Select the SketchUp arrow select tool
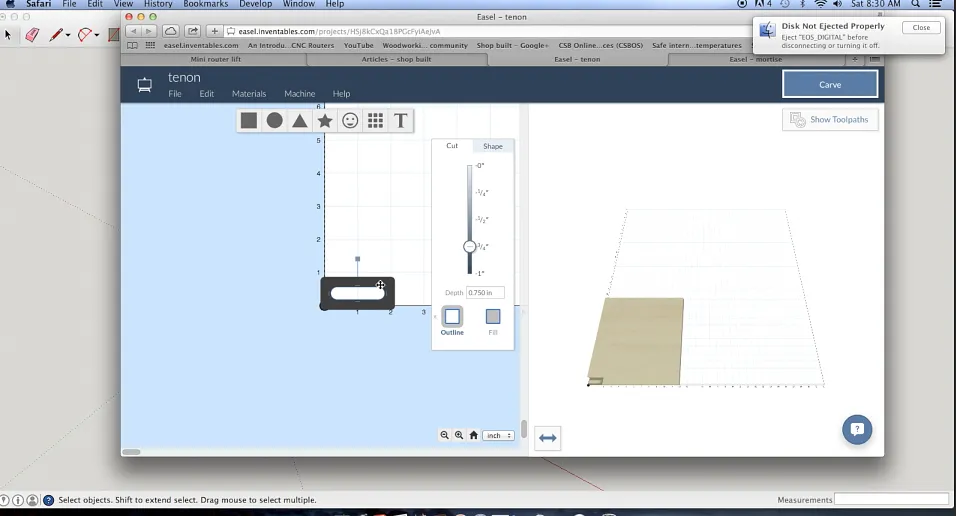Viewport: 956px width, 516px height. coord(8,35)
